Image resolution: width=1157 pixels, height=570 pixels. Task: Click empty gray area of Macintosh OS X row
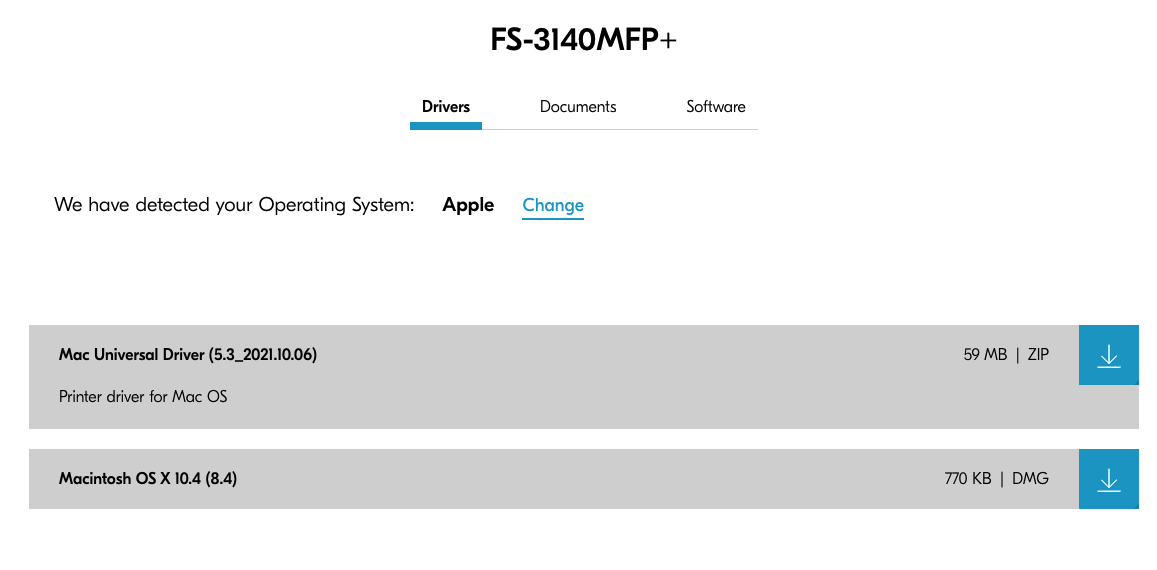click(x=590, y=479)
